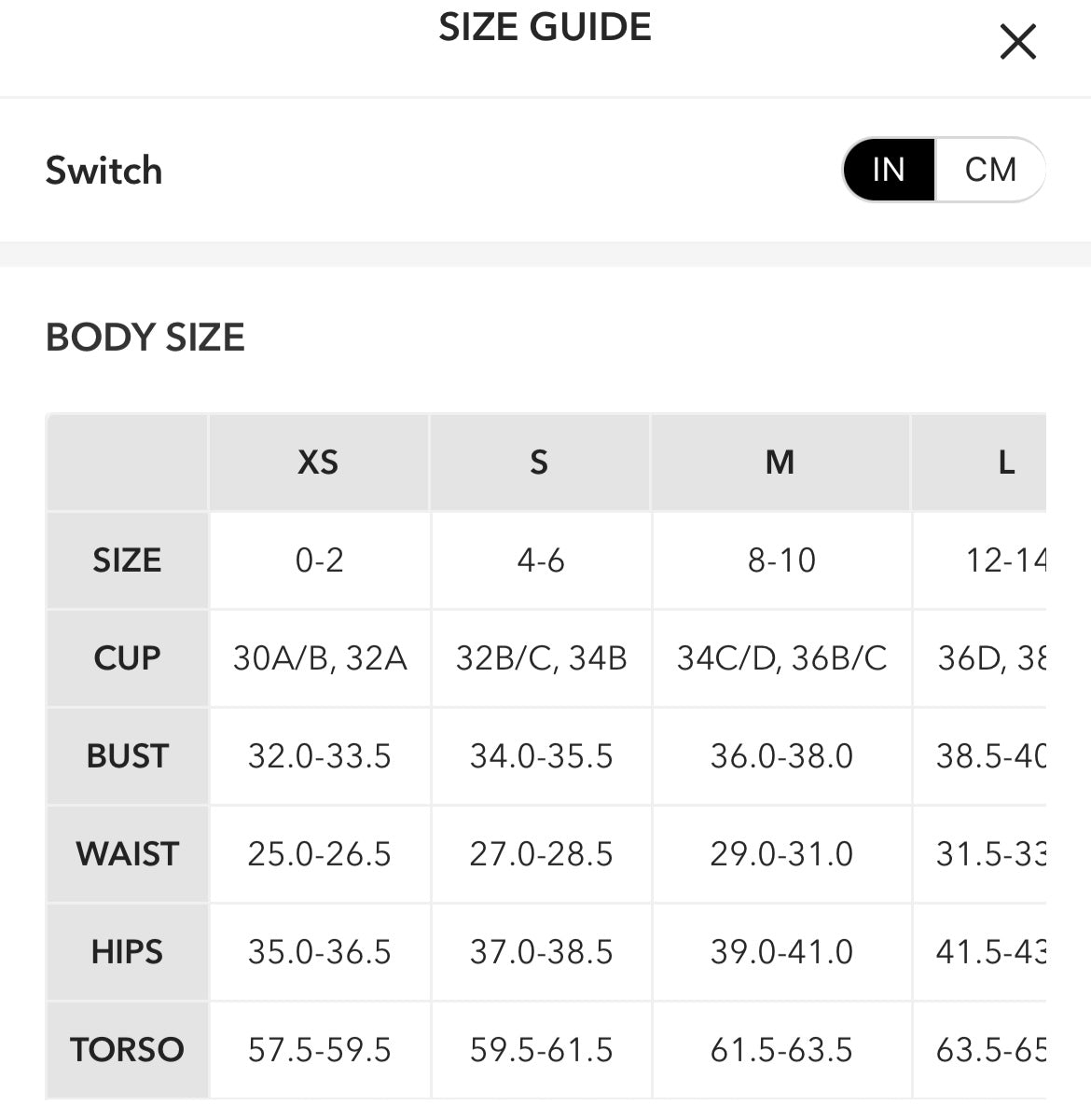Click the L column header
The image size is (1091, 1120).
tap(1005, 463)
